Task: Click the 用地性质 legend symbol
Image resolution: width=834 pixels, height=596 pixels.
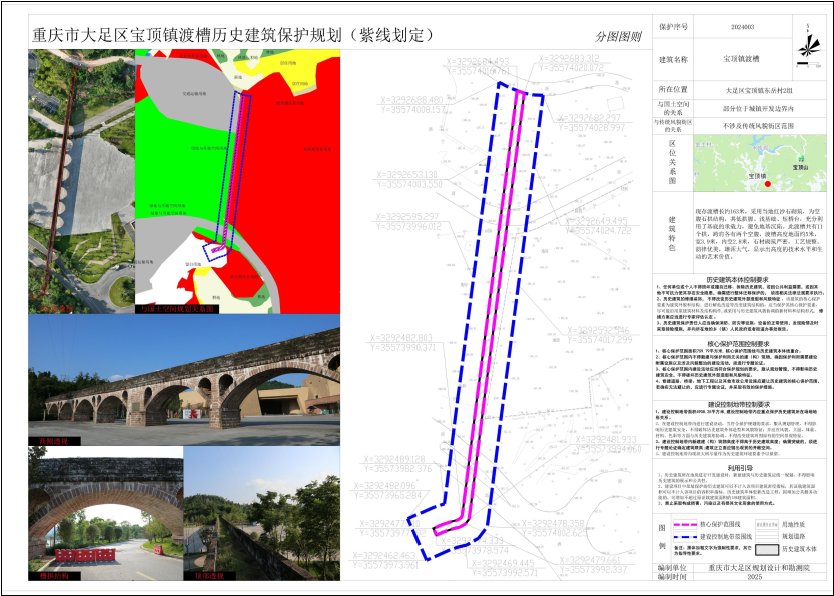Action: coord(767,523)
